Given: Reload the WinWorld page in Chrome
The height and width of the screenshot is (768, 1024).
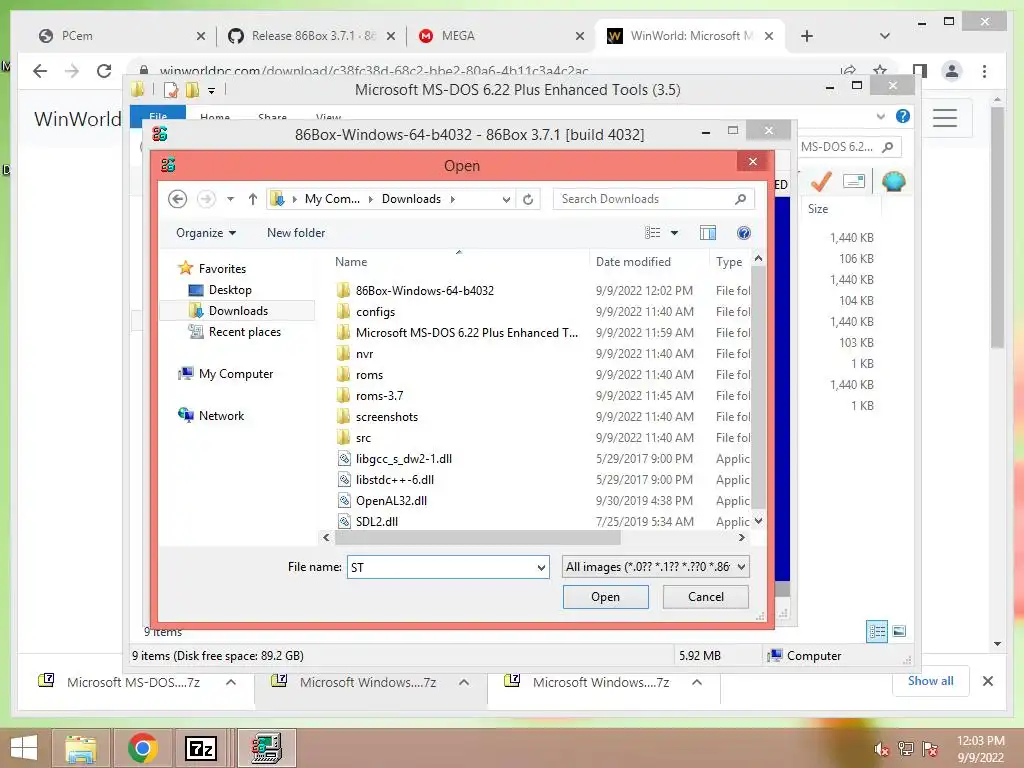Looking at the screenshot, I should (x=104, y=71).
